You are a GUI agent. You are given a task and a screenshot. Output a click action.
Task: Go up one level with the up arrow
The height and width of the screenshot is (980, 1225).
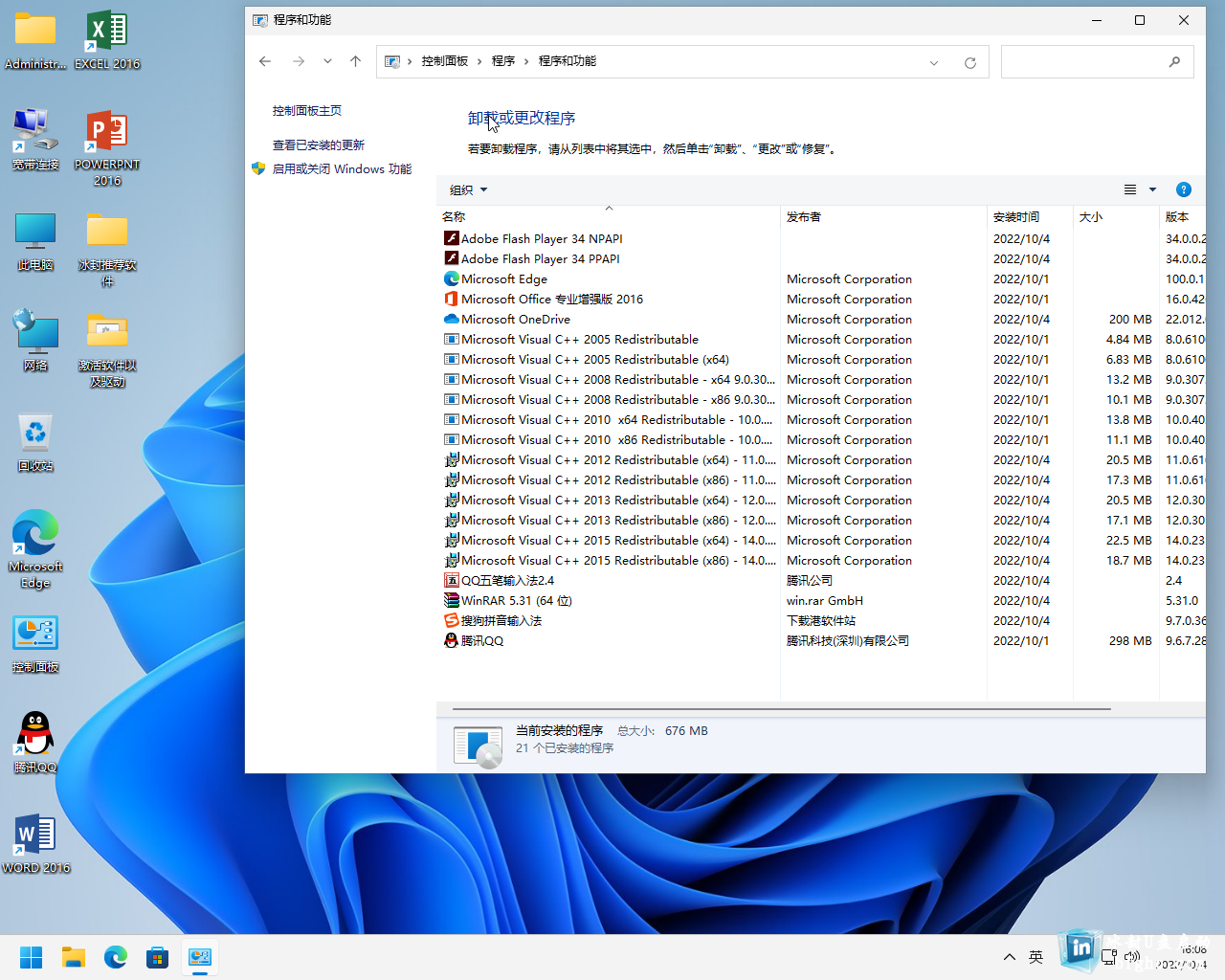(355, 61)
